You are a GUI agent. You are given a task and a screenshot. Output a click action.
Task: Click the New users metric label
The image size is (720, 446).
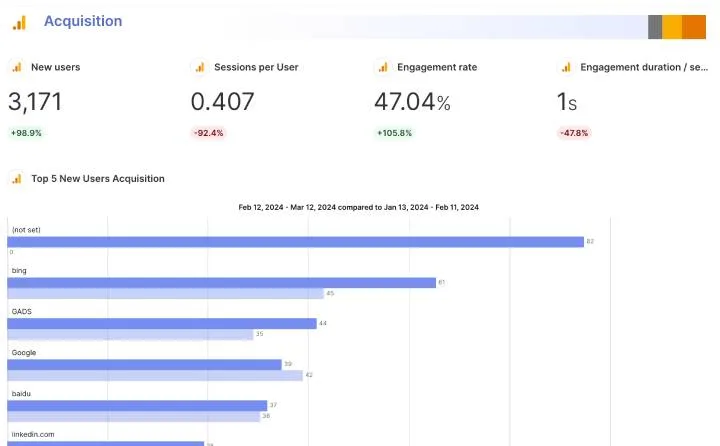pos(56,67)
